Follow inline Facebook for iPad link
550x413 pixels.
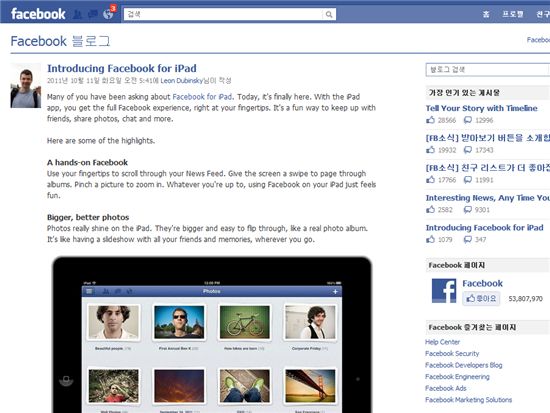click(202, 96)
